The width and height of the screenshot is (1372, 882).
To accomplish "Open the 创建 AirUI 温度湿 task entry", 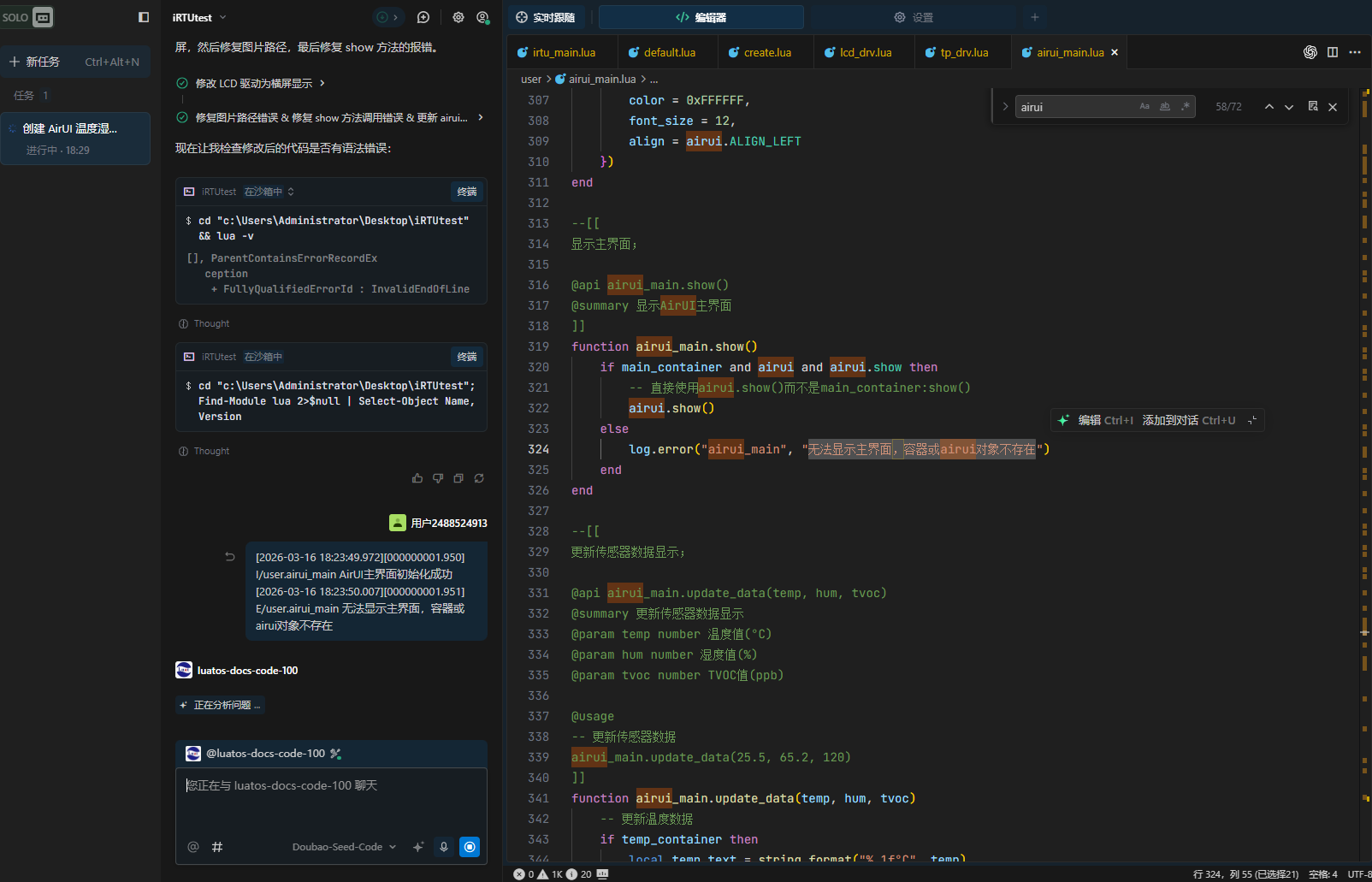I will pyautogui.click(x=75, y=138).
